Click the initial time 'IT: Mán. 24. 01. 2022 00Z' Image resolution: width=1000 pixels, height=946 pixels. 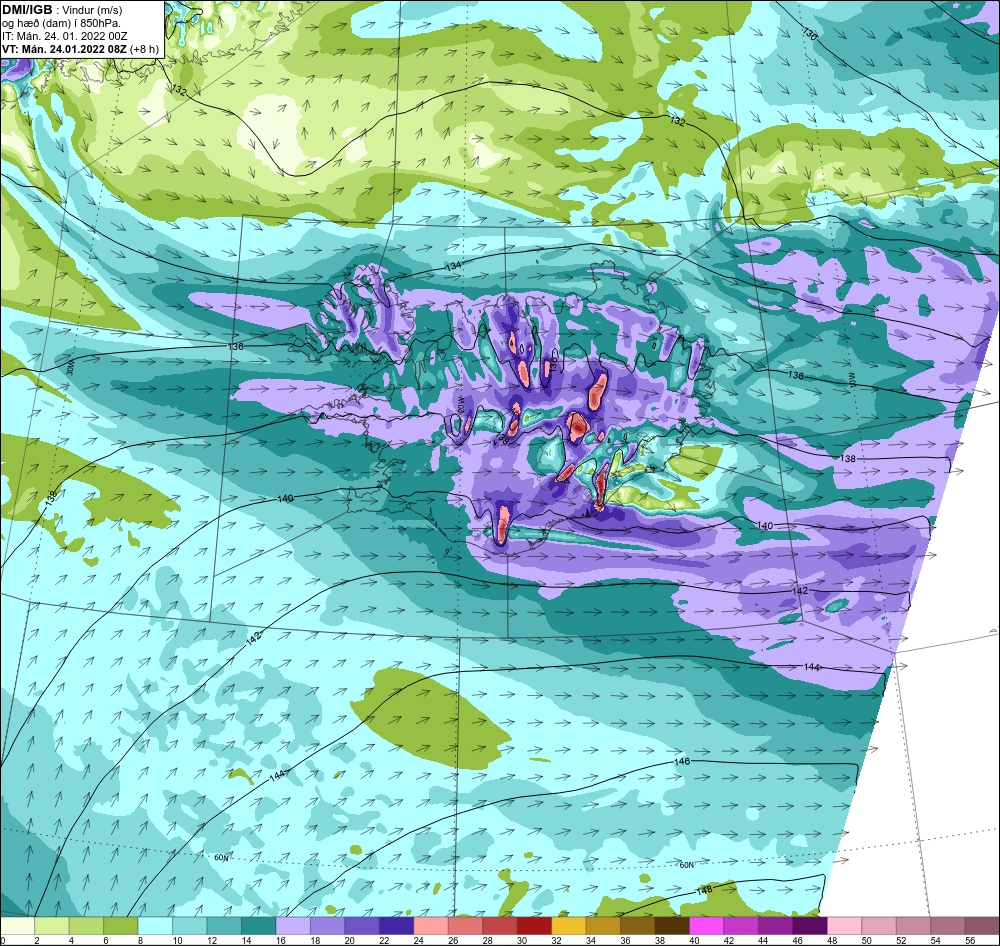point(64,36)
